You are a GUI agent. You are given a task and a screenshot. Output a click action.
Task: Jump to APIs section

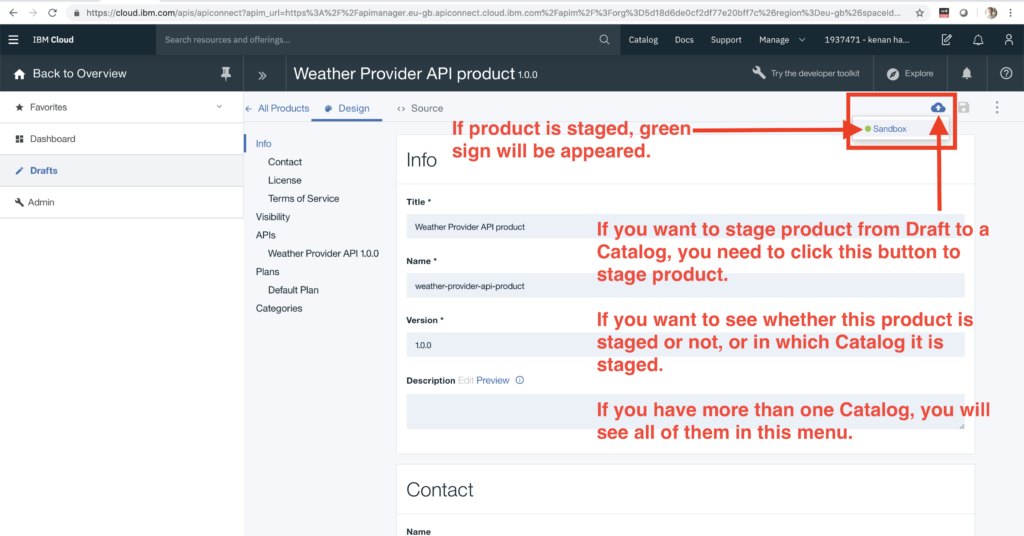(x=266, y=235)
